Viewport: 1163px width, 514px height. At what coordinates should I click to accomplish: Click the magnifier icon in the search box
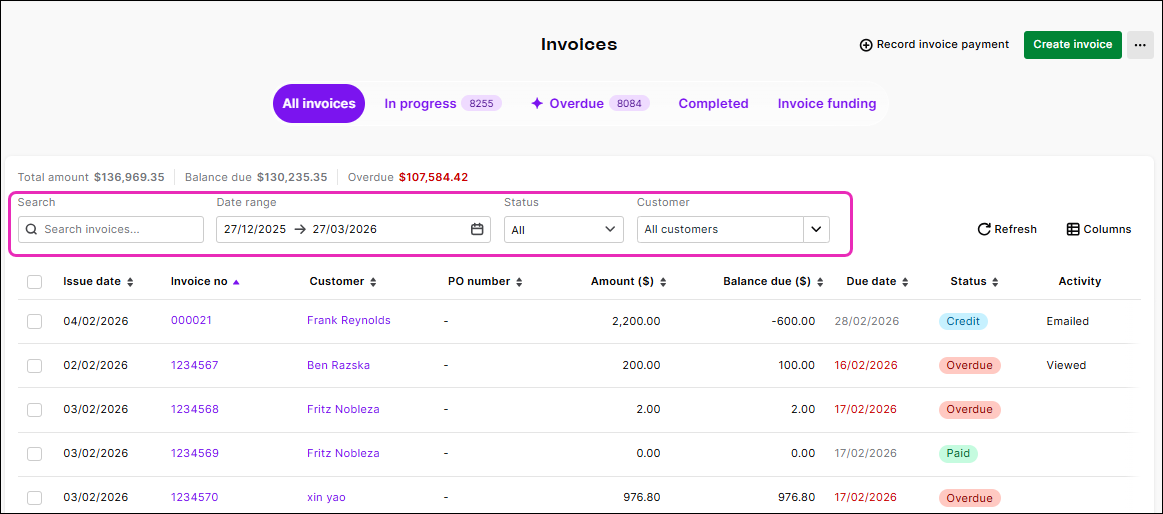tap(31, 229)
